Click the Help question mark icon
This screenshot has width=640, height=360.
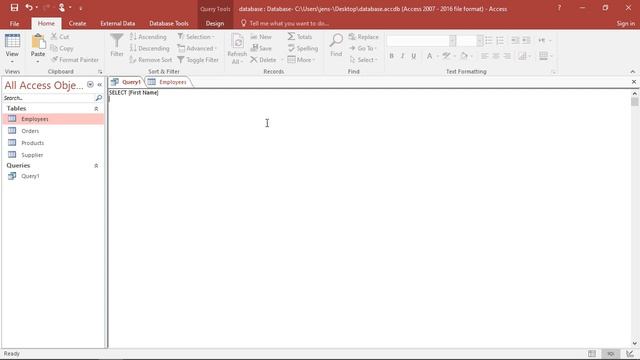pyautogui.click(x=559, y=8)
